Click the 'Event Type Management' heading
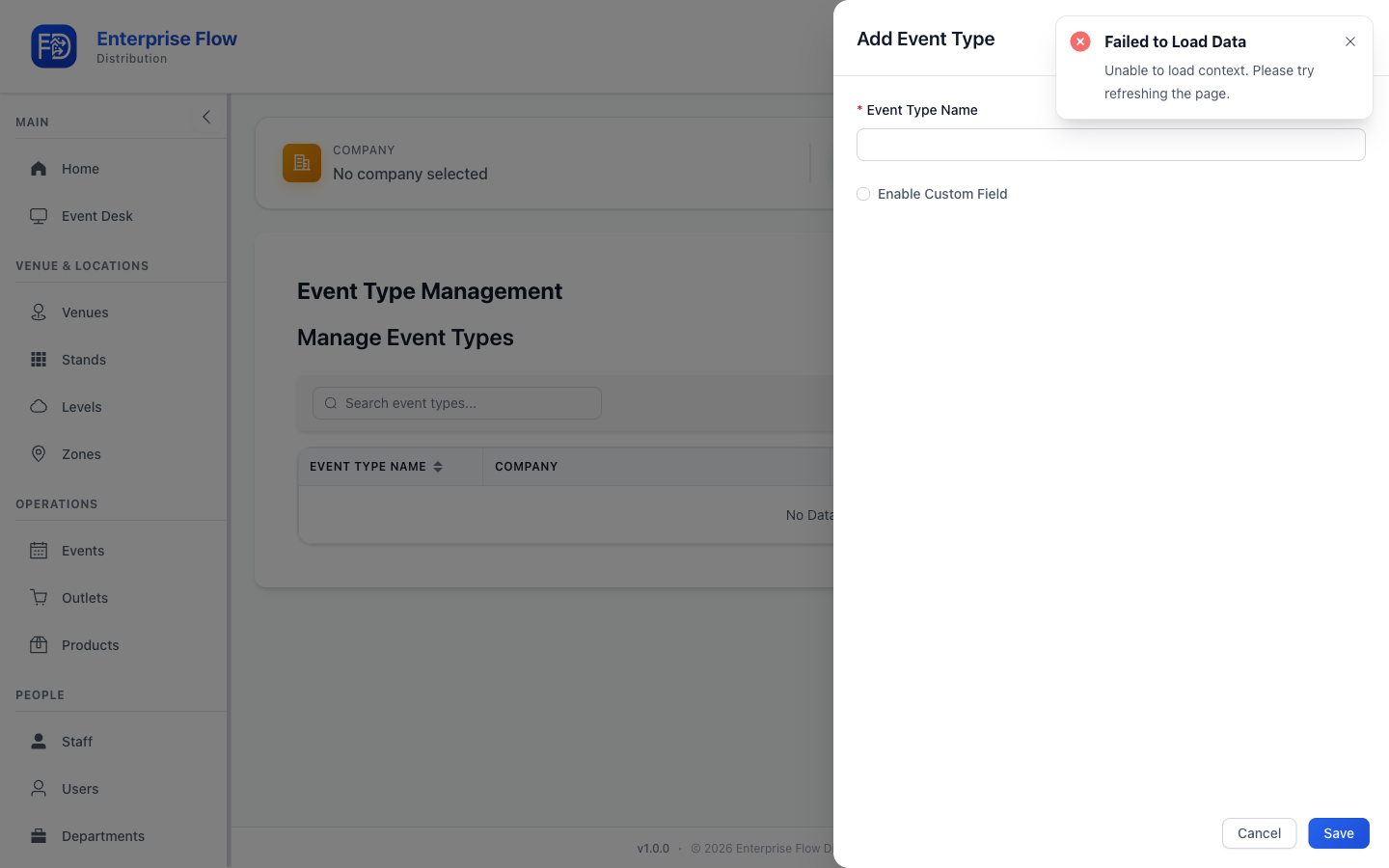Viewport: 1389px width, 868px height. point(429,291)
